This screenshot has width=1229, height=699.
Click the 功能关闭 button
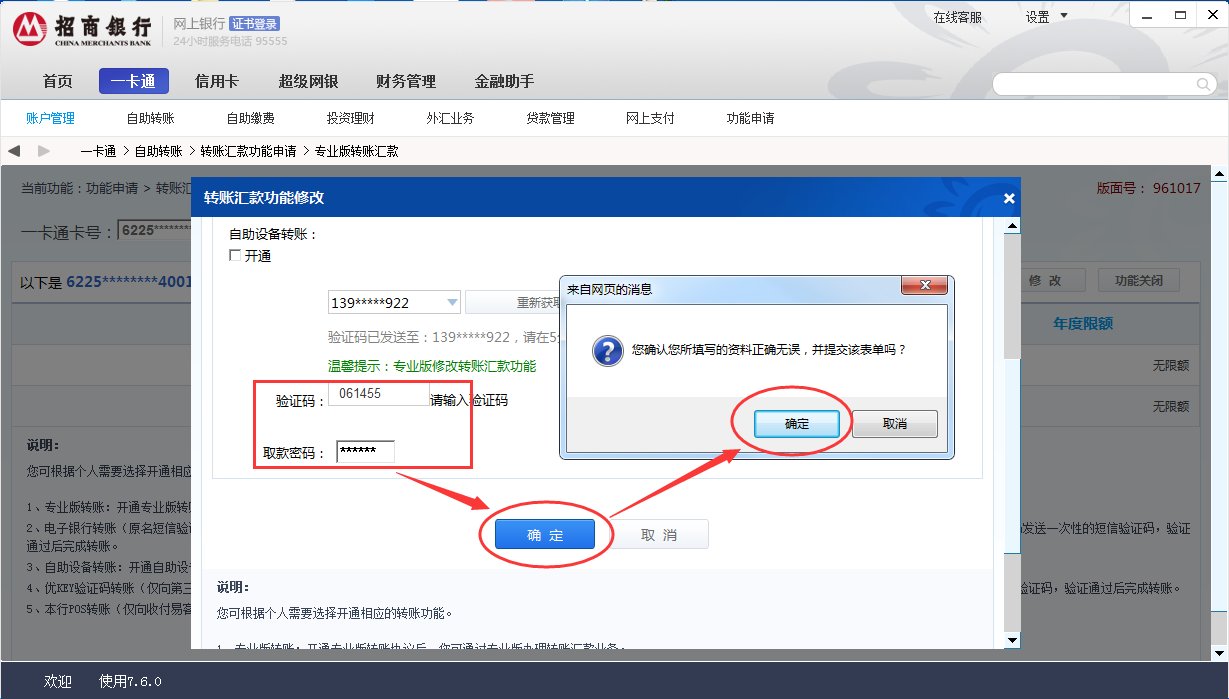1140,280
